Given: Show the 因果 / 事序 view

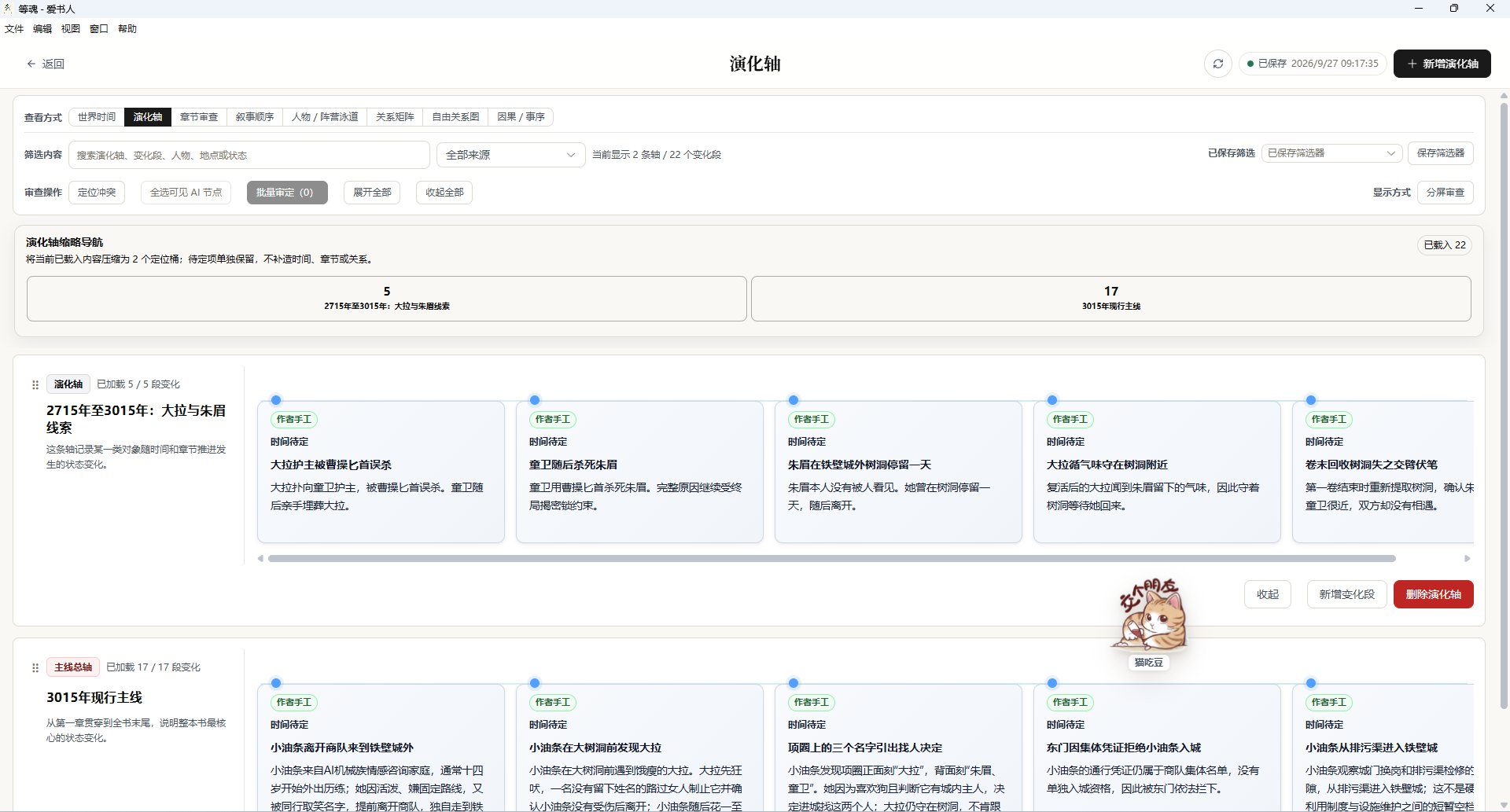Looking at the screenshot, I should click(521, 117).
